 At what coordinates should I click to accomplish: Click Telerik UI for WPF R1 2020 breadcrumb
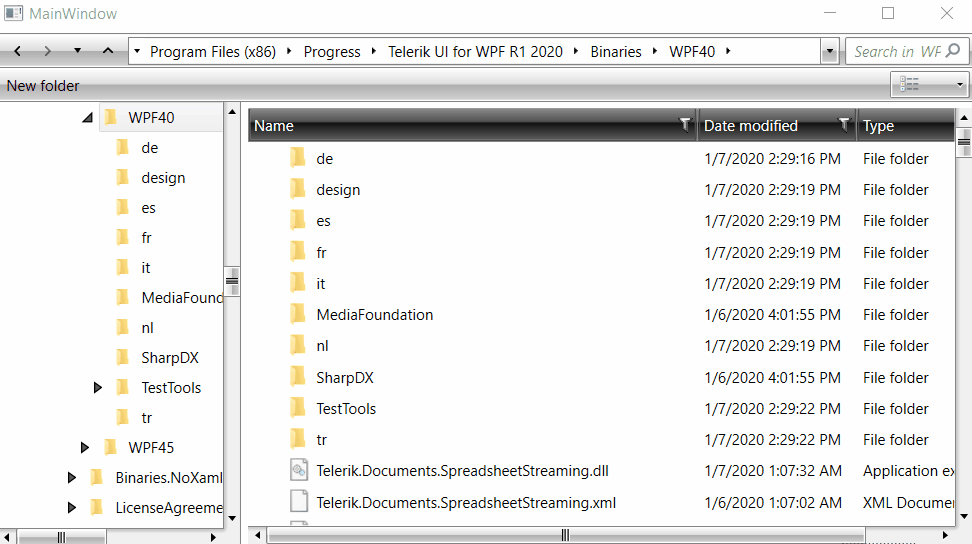(x=475, y=51)
